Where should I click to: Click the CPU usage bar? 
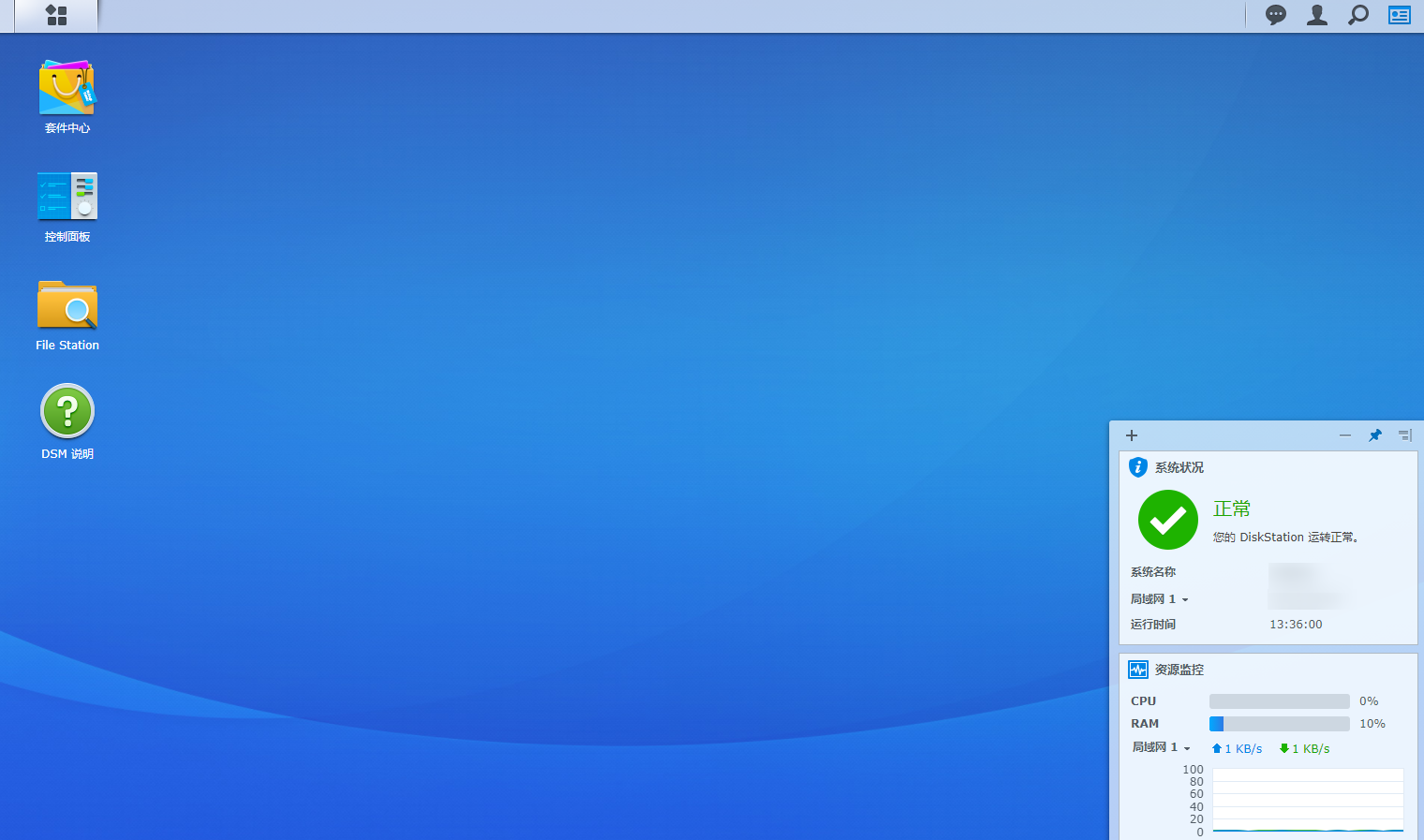pos(1280,701)
